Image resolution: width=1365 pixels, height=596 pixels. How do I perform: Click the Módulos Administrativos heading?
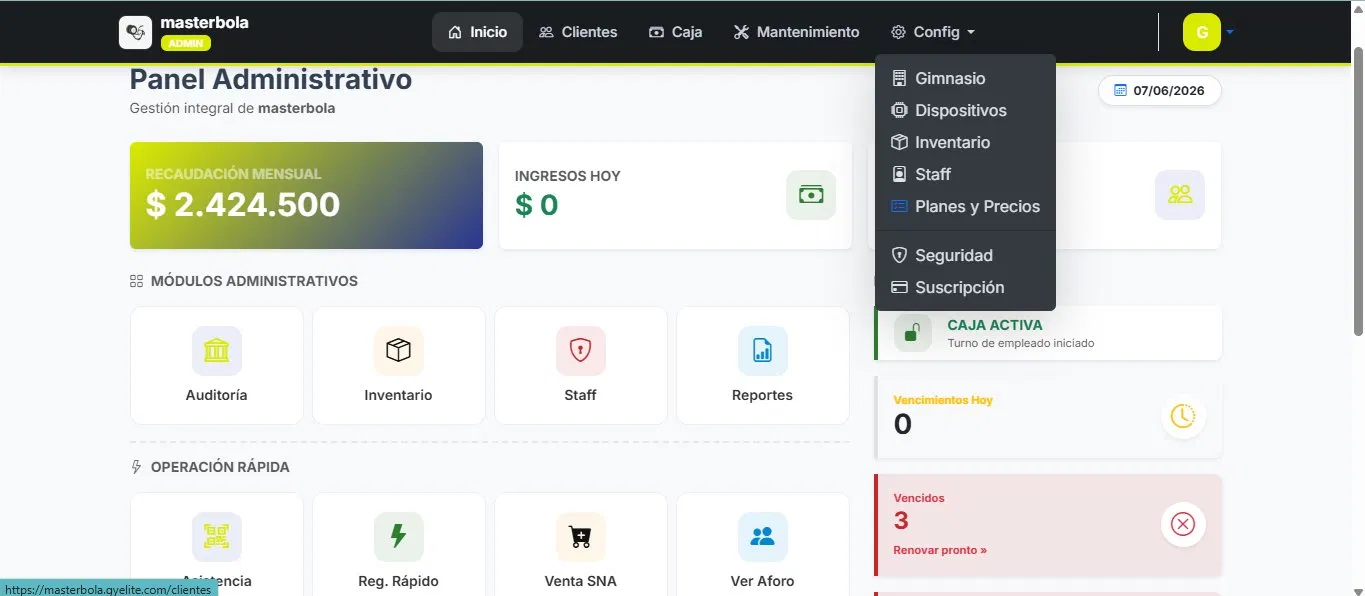pyautogui.click(x=254, y=281)
